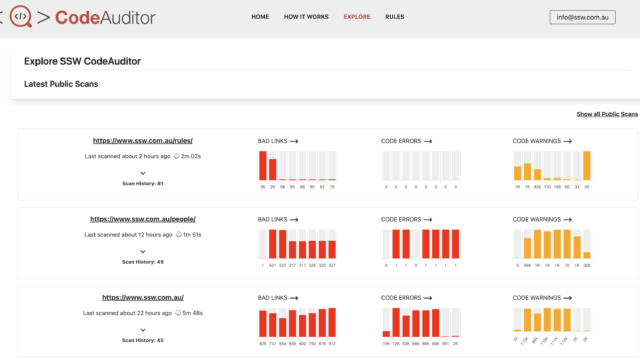Click CODE WARNINGS arrow for ssw.com.au/ homepage scan
This screenshot has width=640, height=360.
click(567, 298)
